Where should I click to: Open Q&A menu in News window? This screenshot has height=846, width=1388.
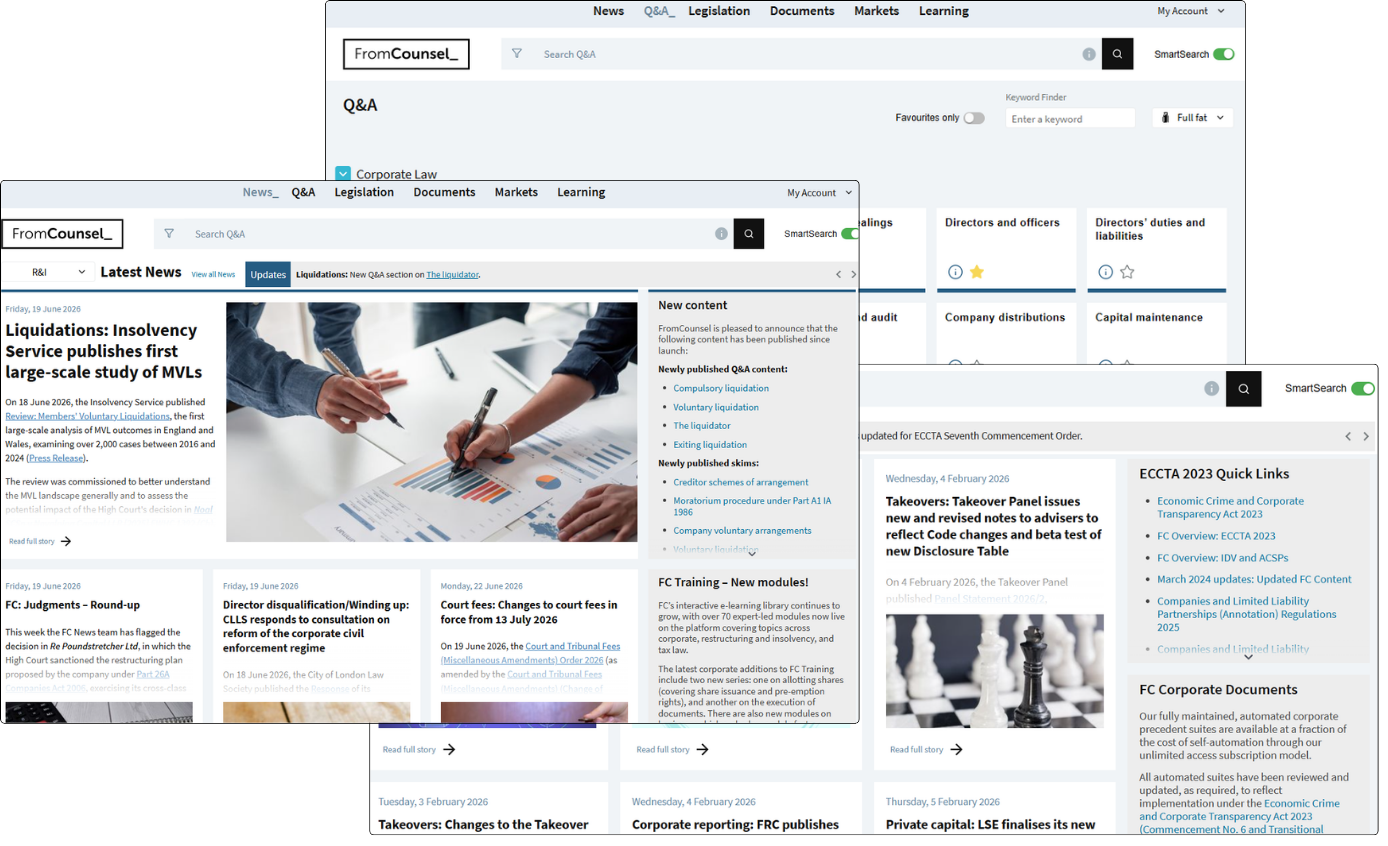click(x=303, y=192)
